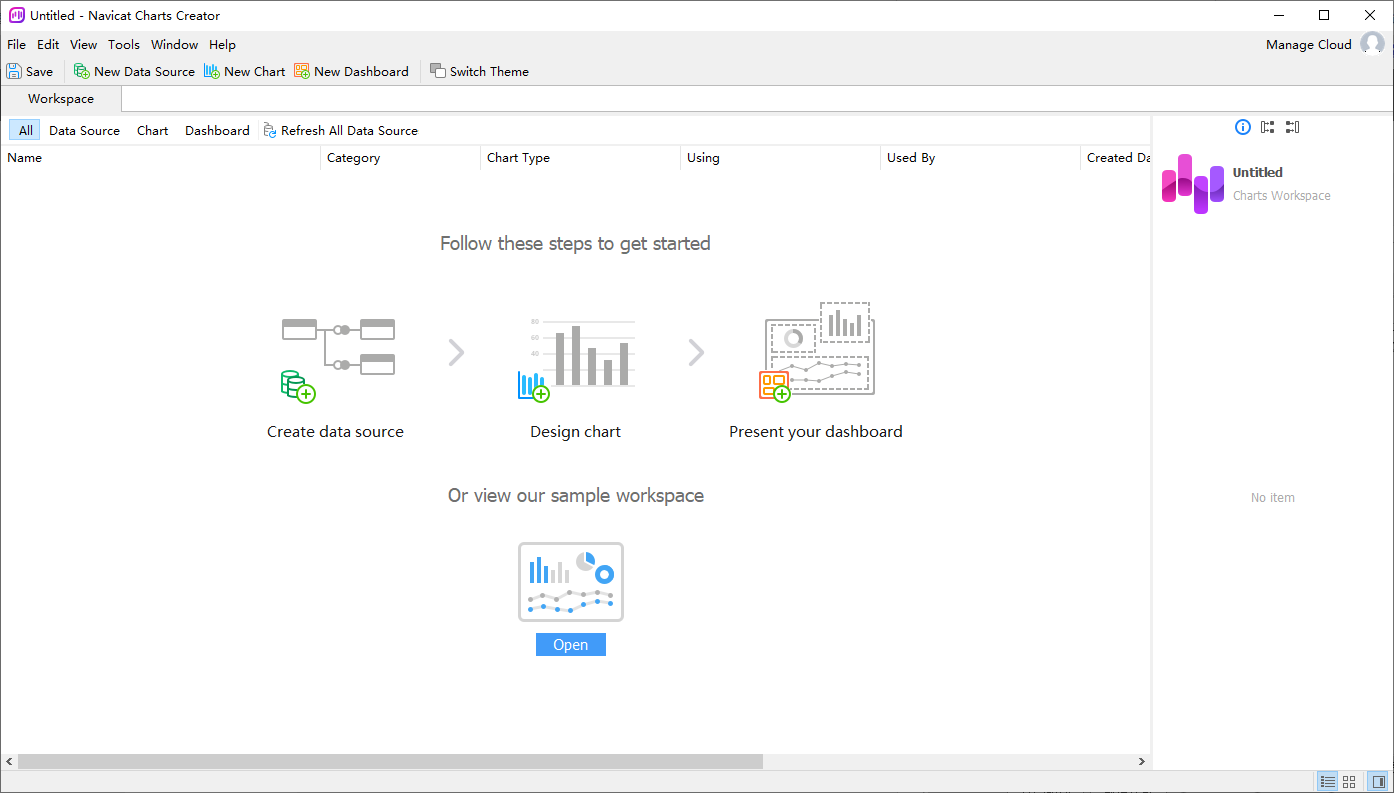The image size is (1394, 793).
Task: Filter list by Dashboard
Action: pyautogui.click(x=217, y=130)
